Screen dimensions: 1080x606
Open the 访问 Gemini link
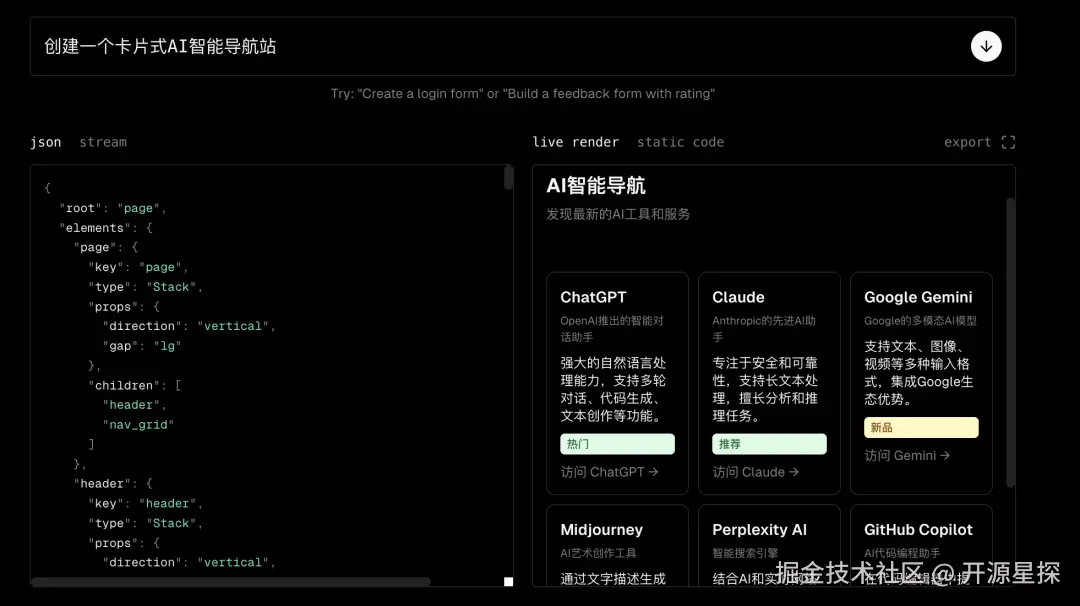point(906,455)
